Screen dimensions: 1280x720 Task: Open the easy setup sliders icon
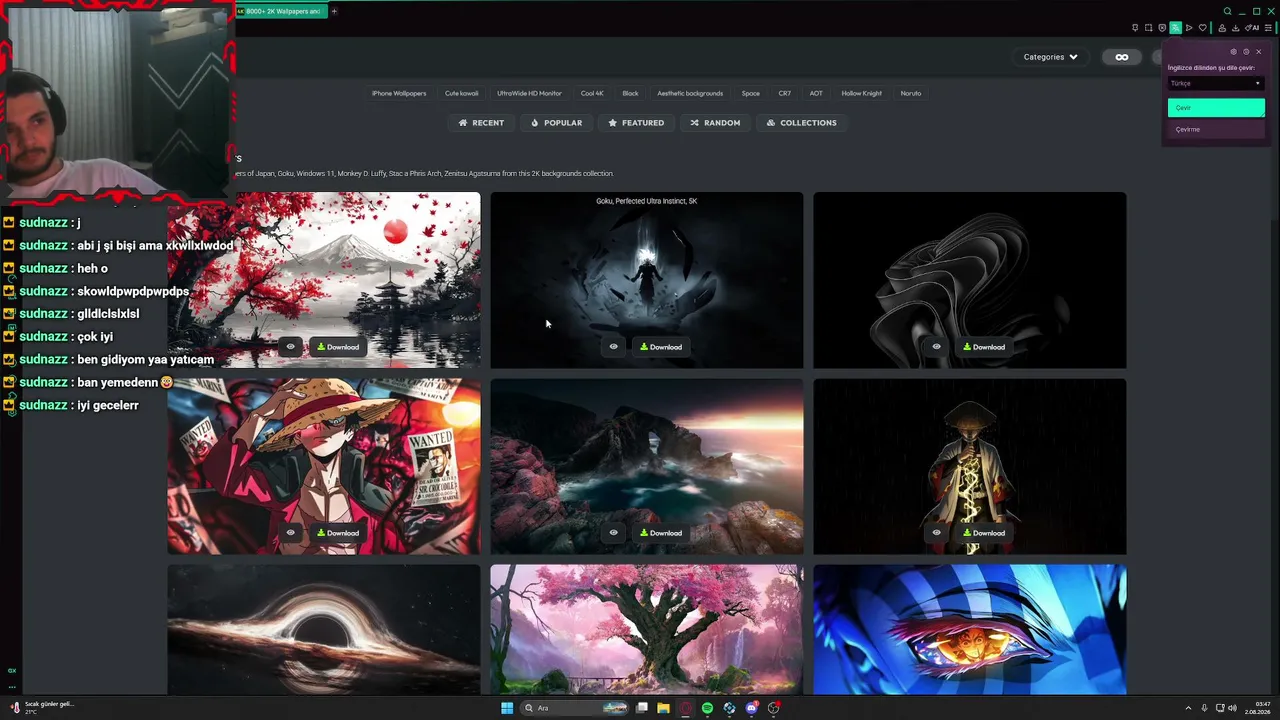pyautogui.click(x=1268, y=28)
